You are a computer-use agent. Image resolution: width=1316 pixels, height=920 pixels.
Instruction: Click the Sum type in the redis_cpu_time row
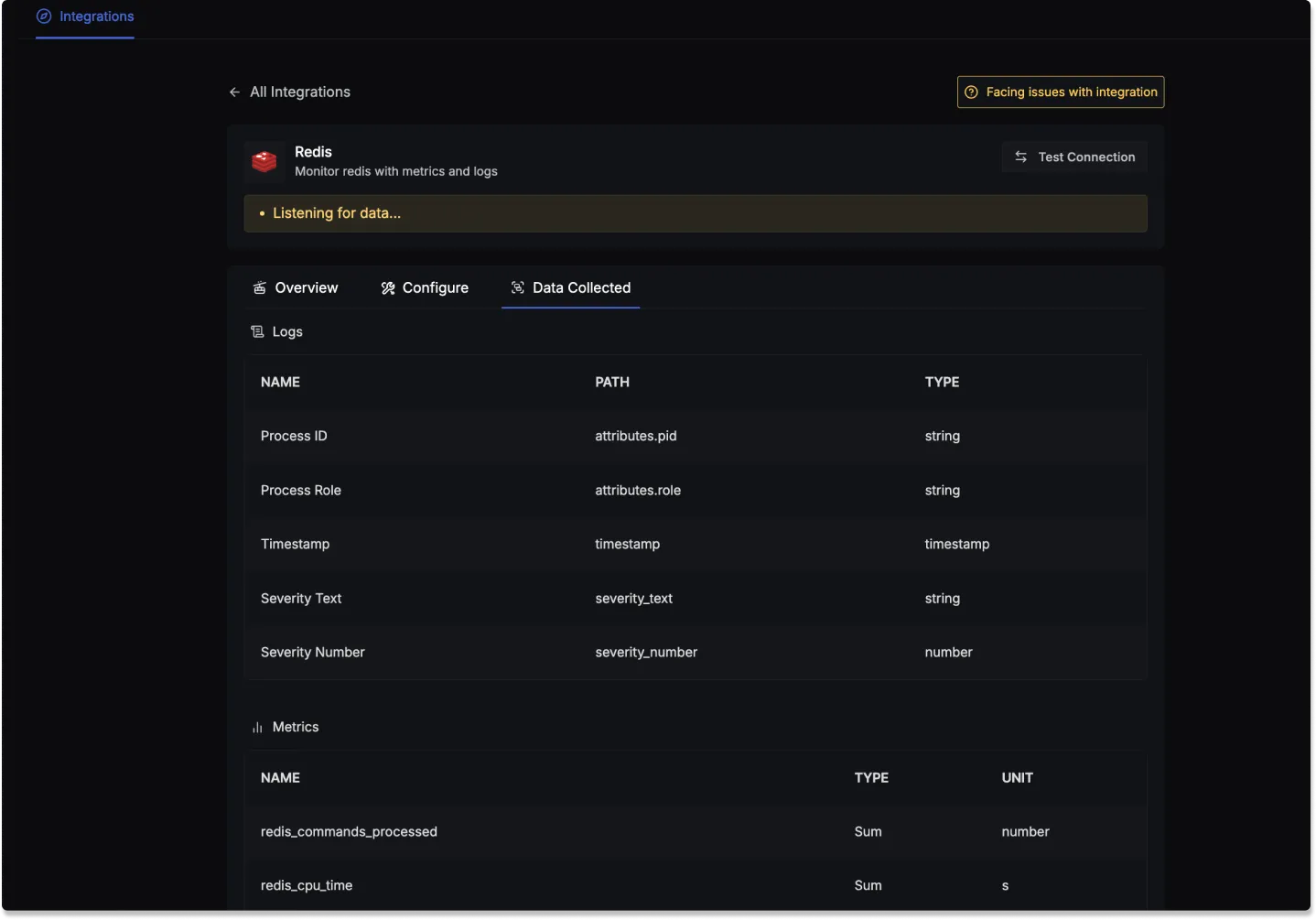coord(868,886)
